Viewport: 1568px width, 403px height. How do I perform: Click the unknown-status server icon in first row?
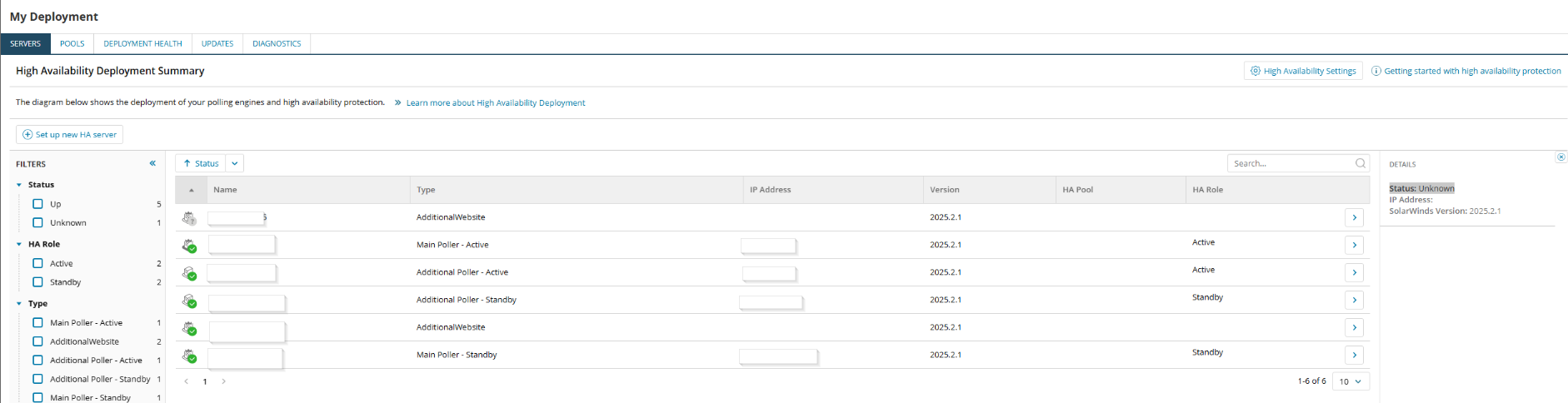point(189,218)
